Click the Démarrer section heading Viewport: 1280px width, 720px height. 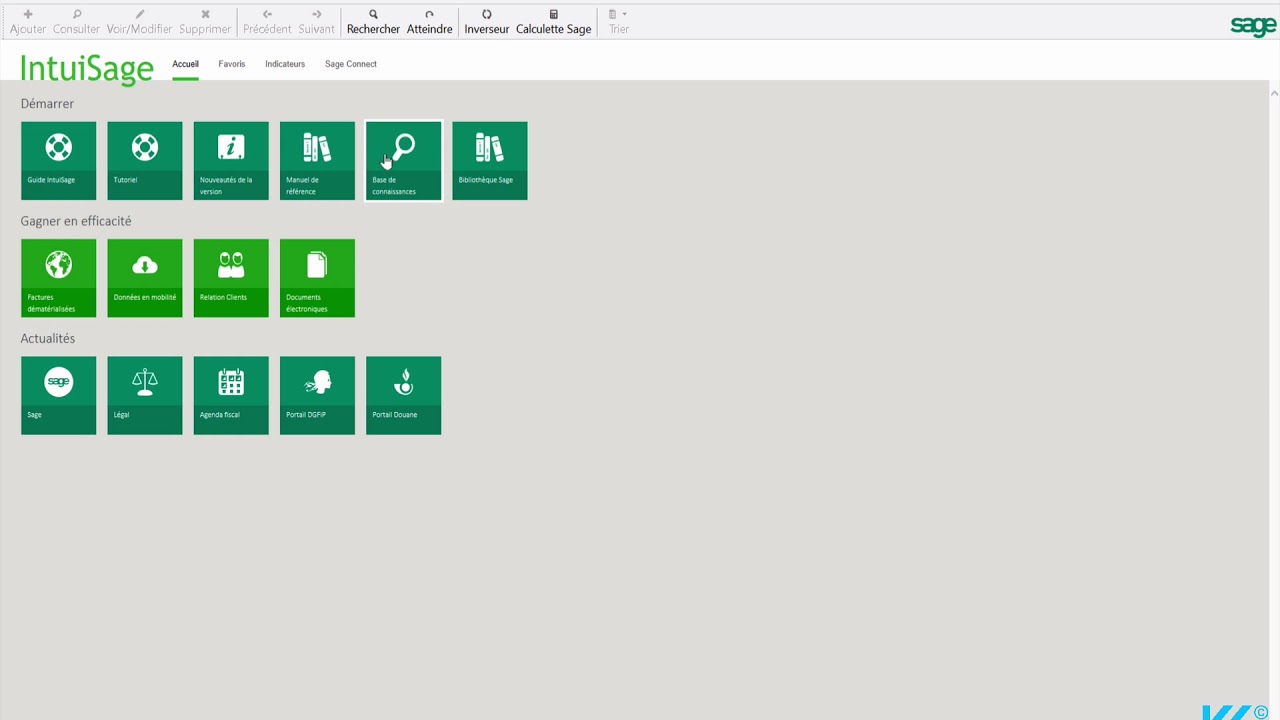(x=47, y=104)
